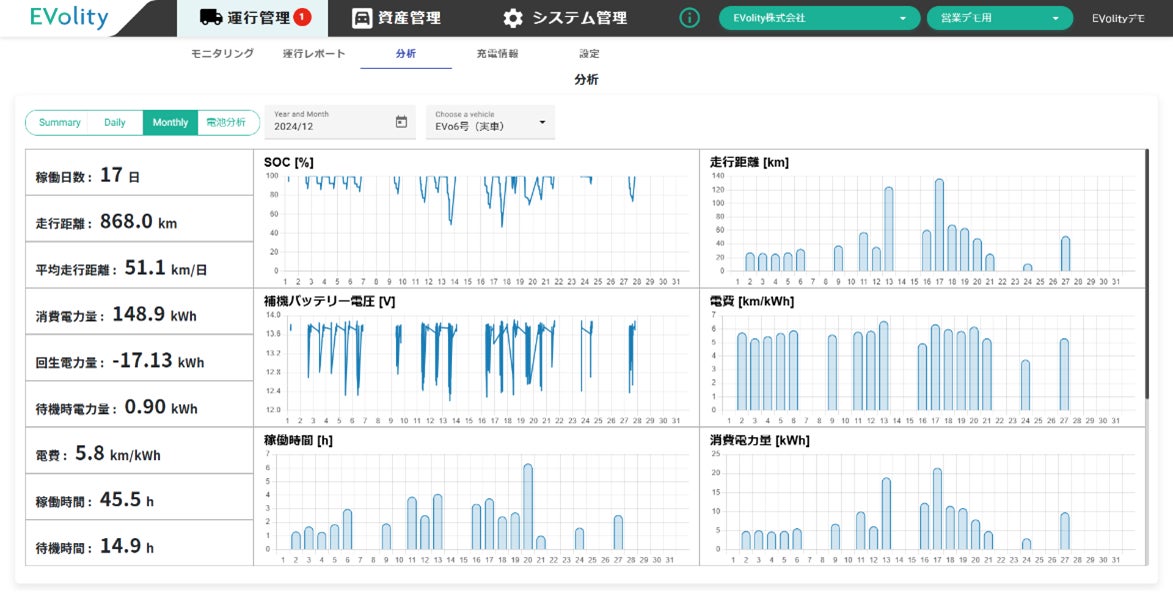Open the Choose a vehicle dropdown
Screen dimensions: 1173x604
coord(491,122)
